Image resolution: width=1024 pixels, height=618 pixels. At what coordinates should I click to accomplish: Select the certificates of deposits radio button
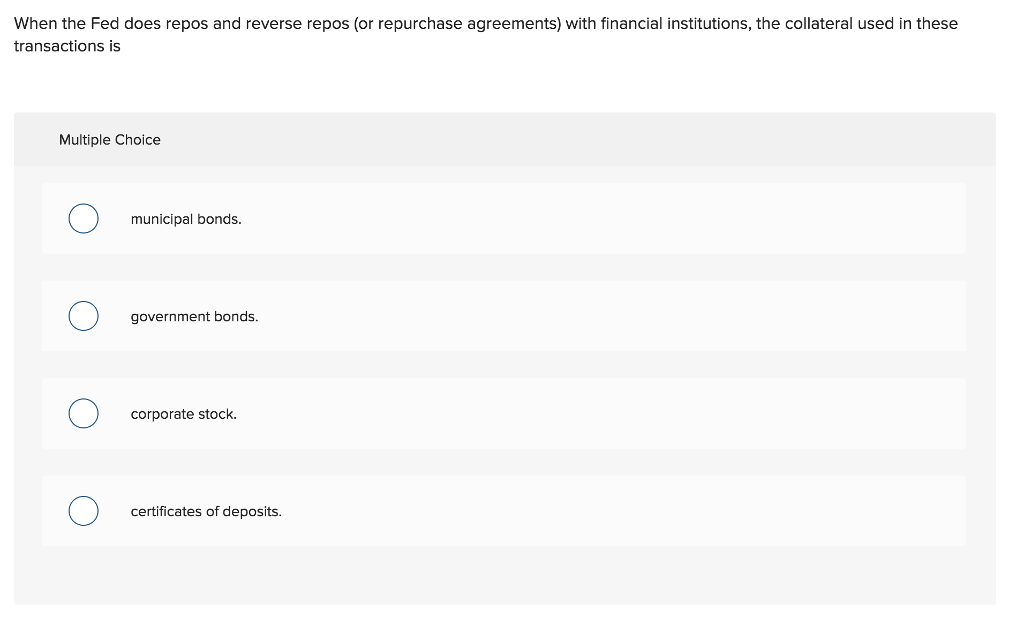coord(83,510)
